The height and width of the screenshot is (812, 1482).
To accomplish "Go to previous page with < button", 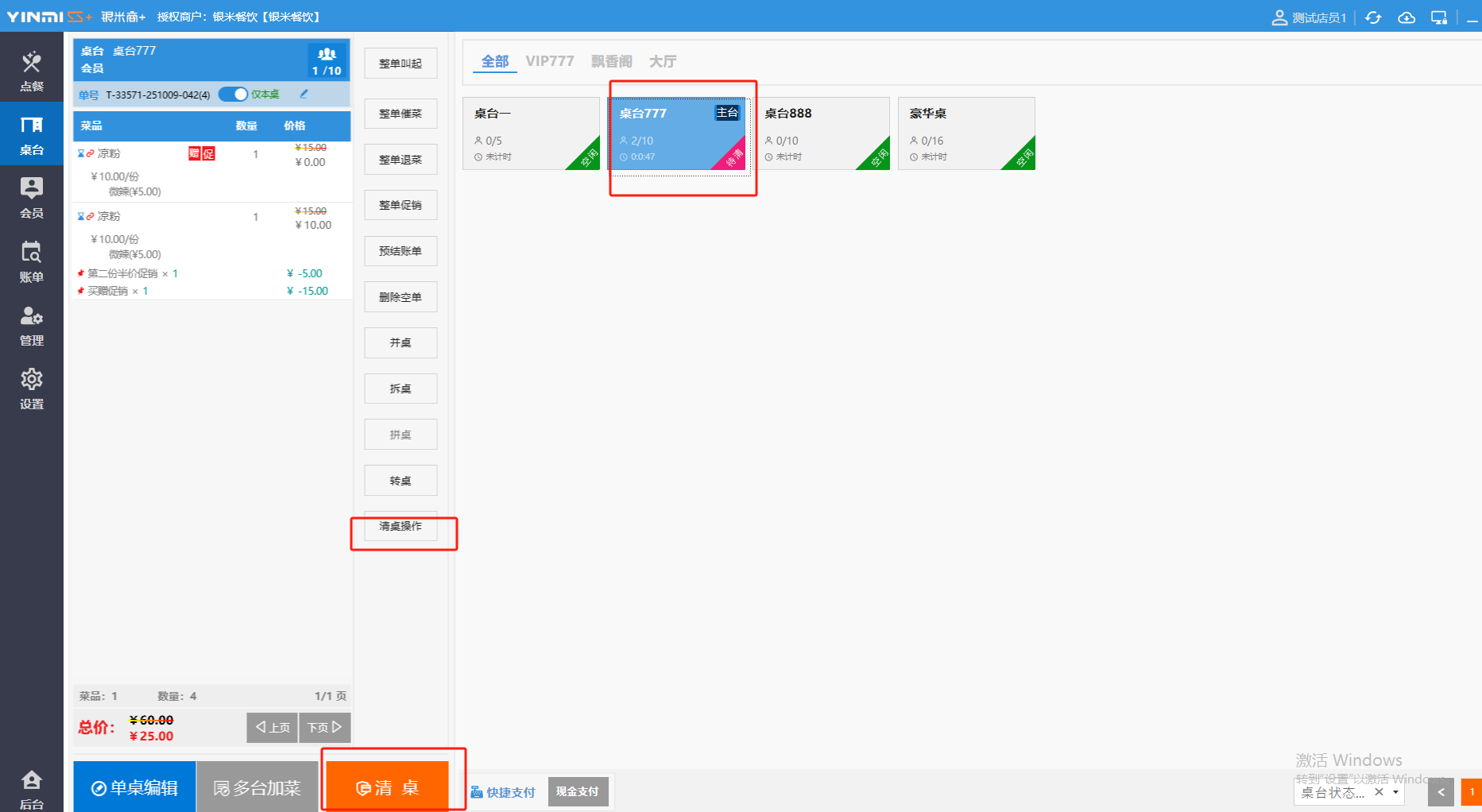I will [x=1441, y=792].
